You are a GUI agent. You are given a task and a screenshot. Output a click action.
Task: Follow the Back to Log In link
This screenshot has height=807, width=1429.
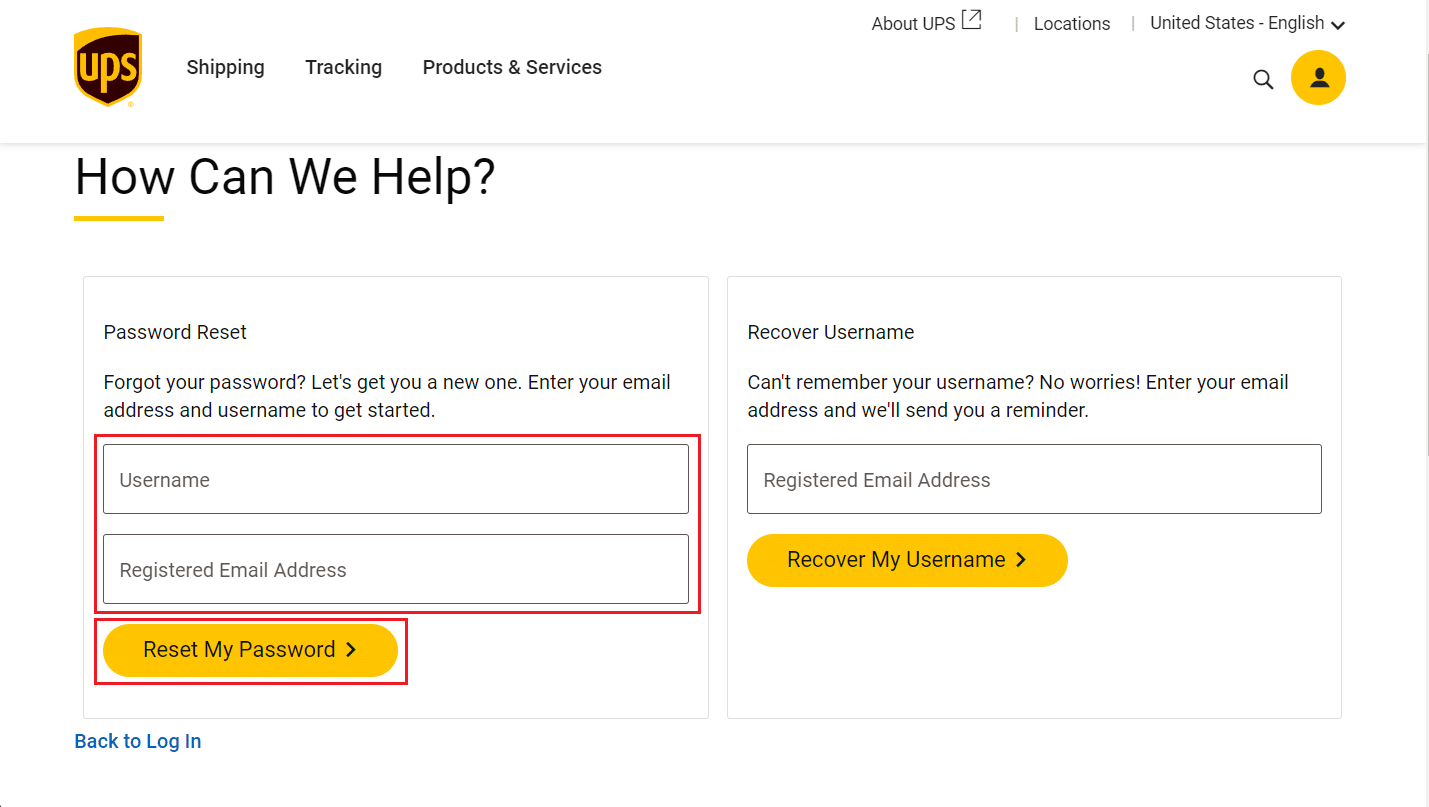click(x=138, y=741)
